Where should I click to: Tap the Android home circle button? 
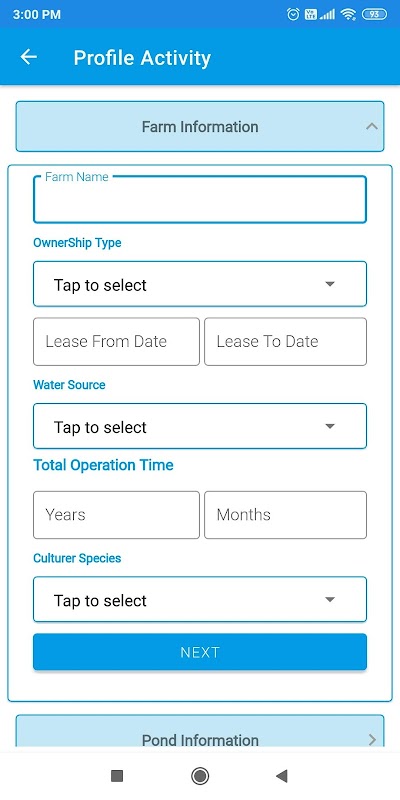199,776
